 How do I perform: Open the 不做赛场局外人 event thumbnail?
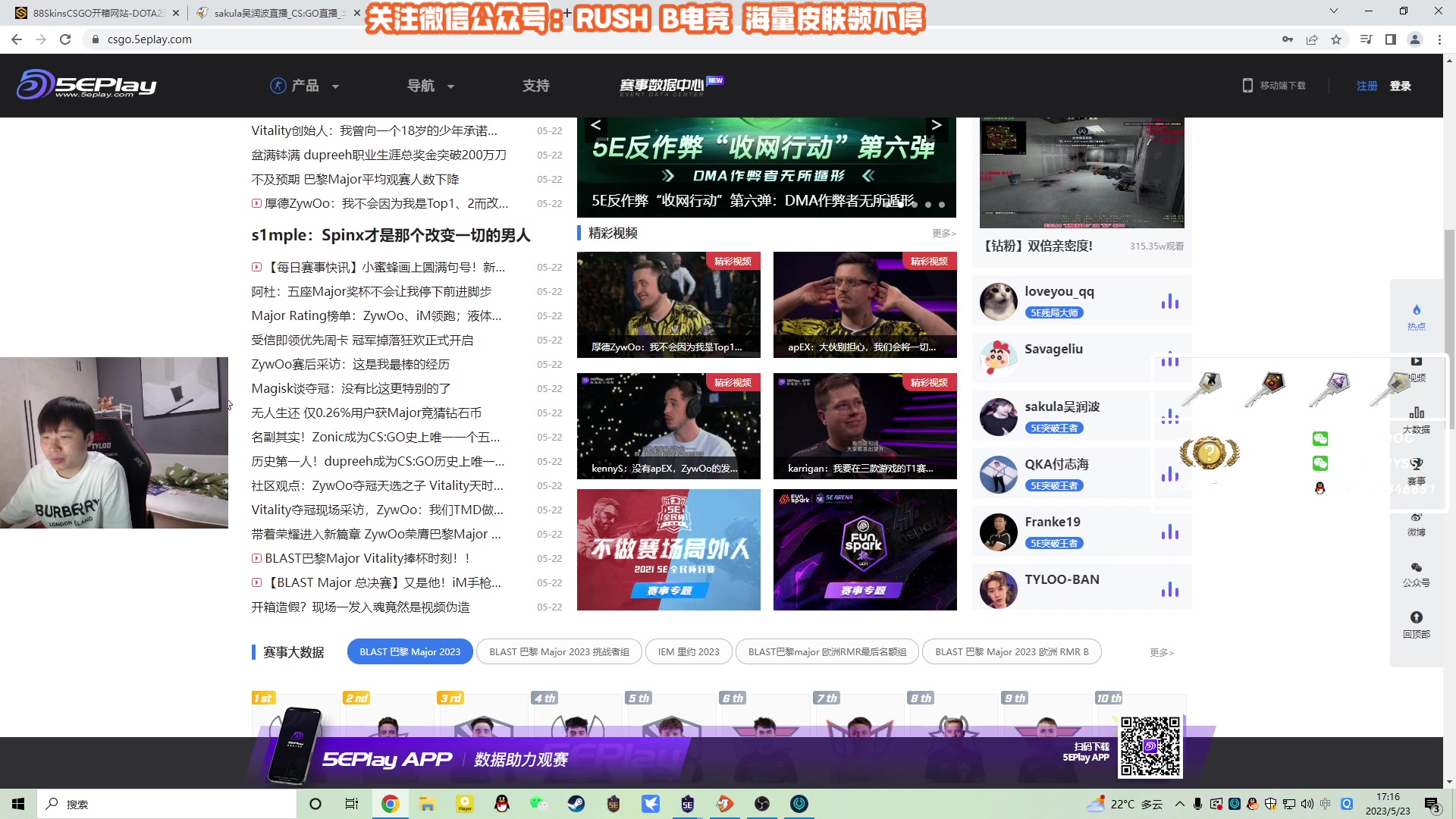(668, 550)
